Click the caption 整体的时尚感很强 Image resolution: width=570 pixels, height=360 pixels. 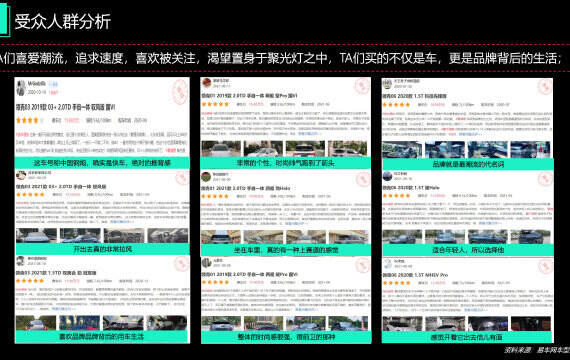pyautogui.click(x=286, y=337)
